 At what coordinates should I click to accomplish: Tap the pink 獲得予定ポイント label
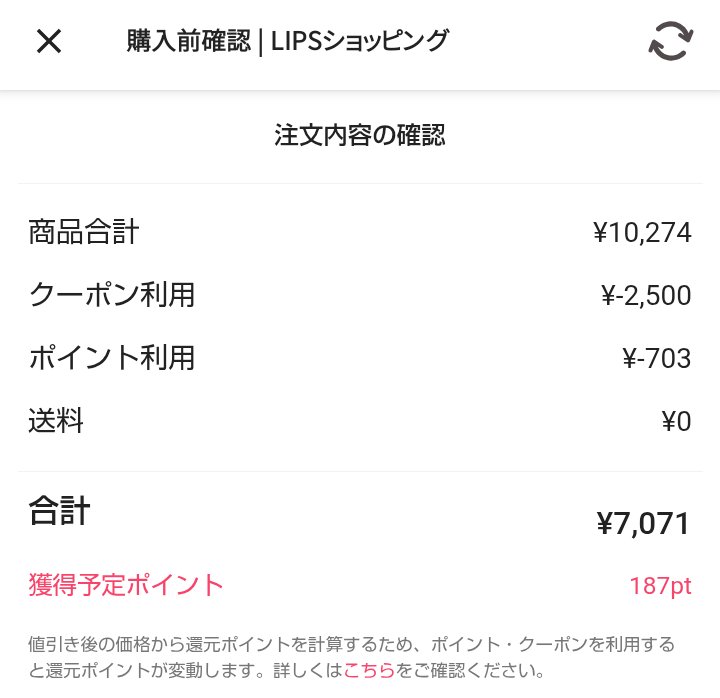tap(126, 585)
